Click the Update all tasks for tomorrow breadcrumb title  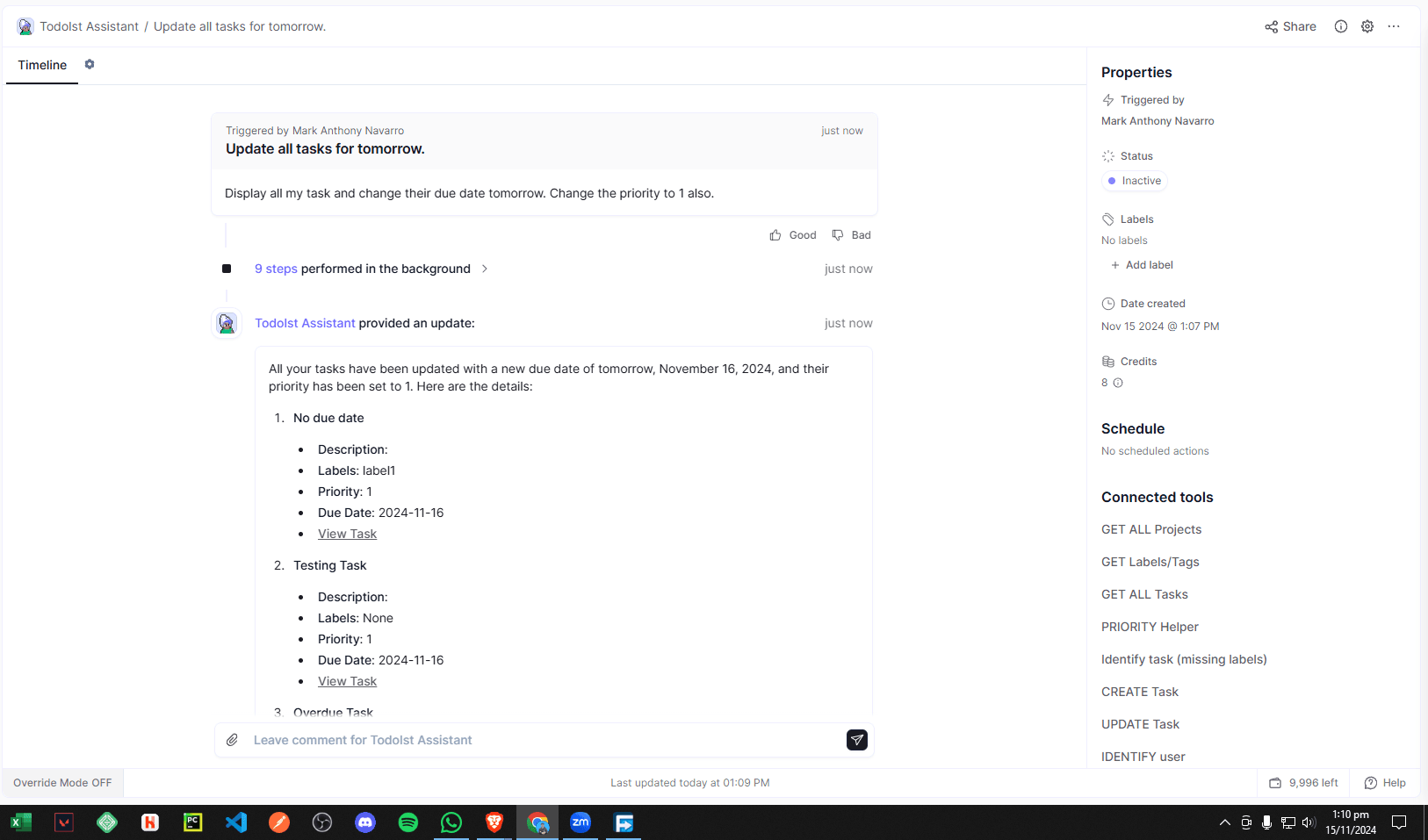tap(240, 26)
